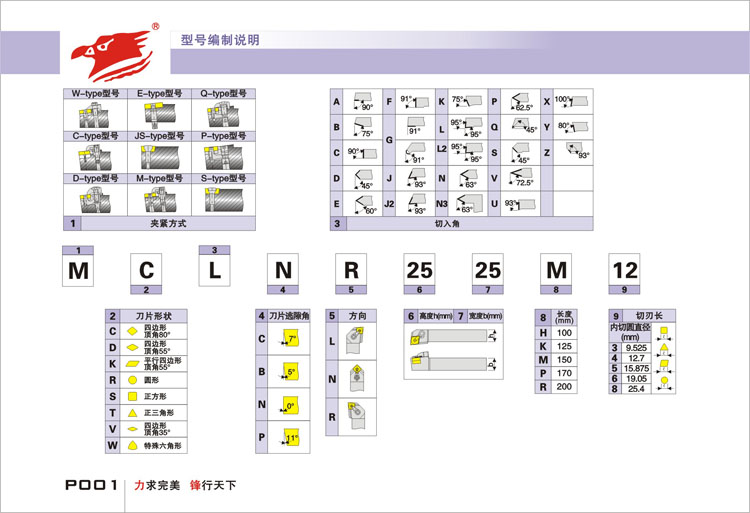The height and width of the screenshot is (513, 750).
Task: Select the 75° entry angle icon for code K
Action: point(467,101)
